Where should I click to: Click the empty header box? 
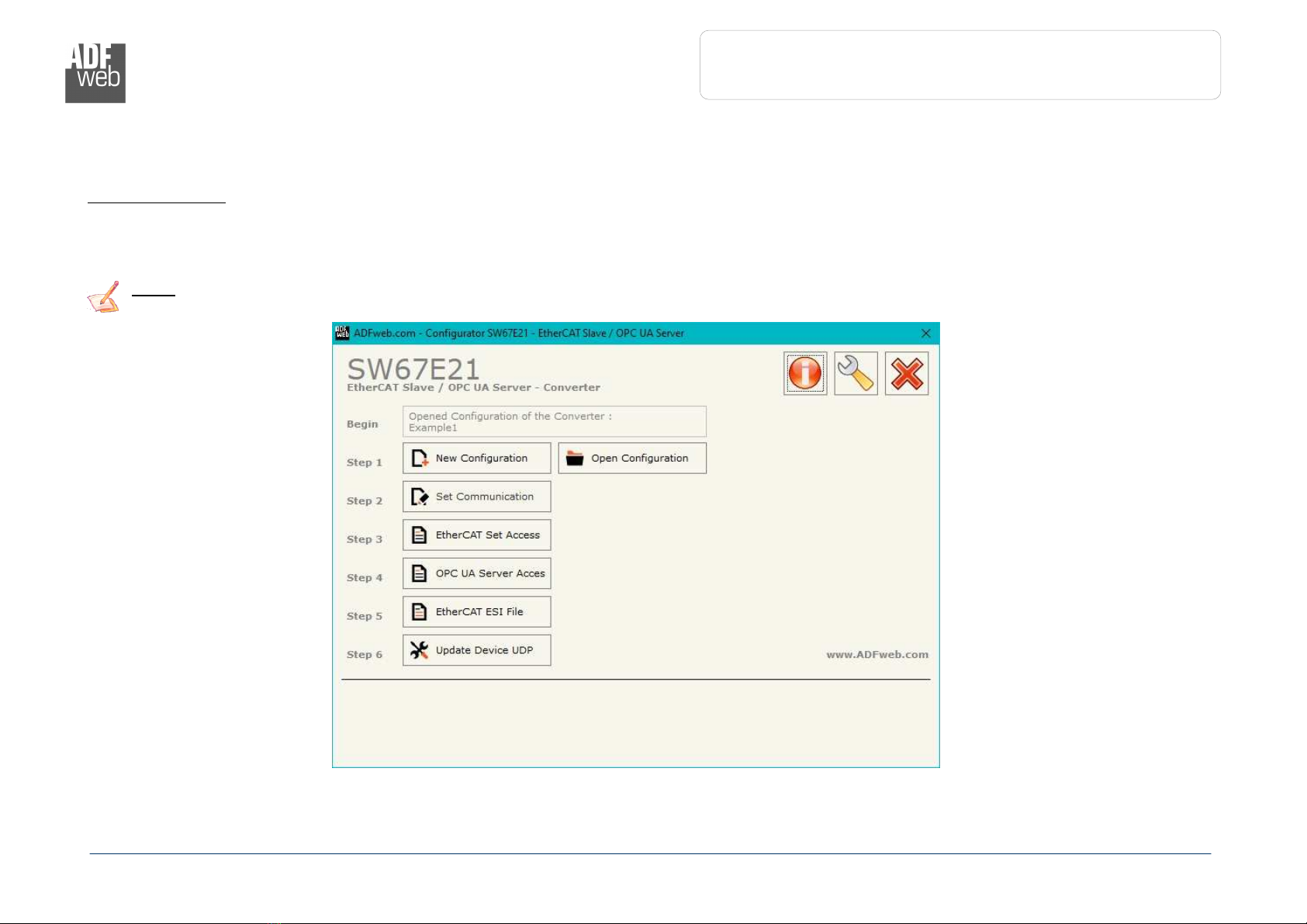[x=960, y=65]
